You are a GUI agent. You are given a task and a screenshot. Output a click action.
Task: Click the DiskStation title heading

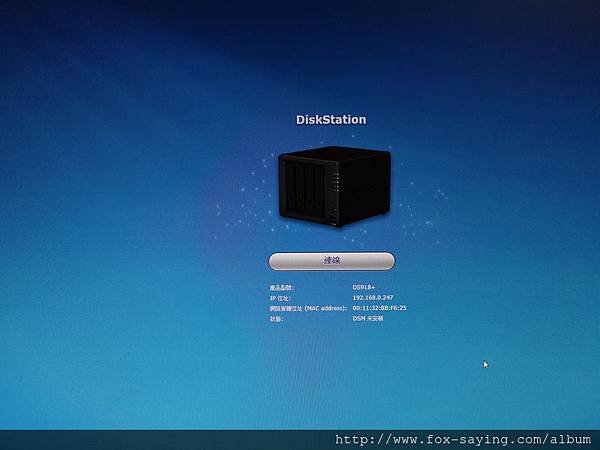click(x=331, y=120)
